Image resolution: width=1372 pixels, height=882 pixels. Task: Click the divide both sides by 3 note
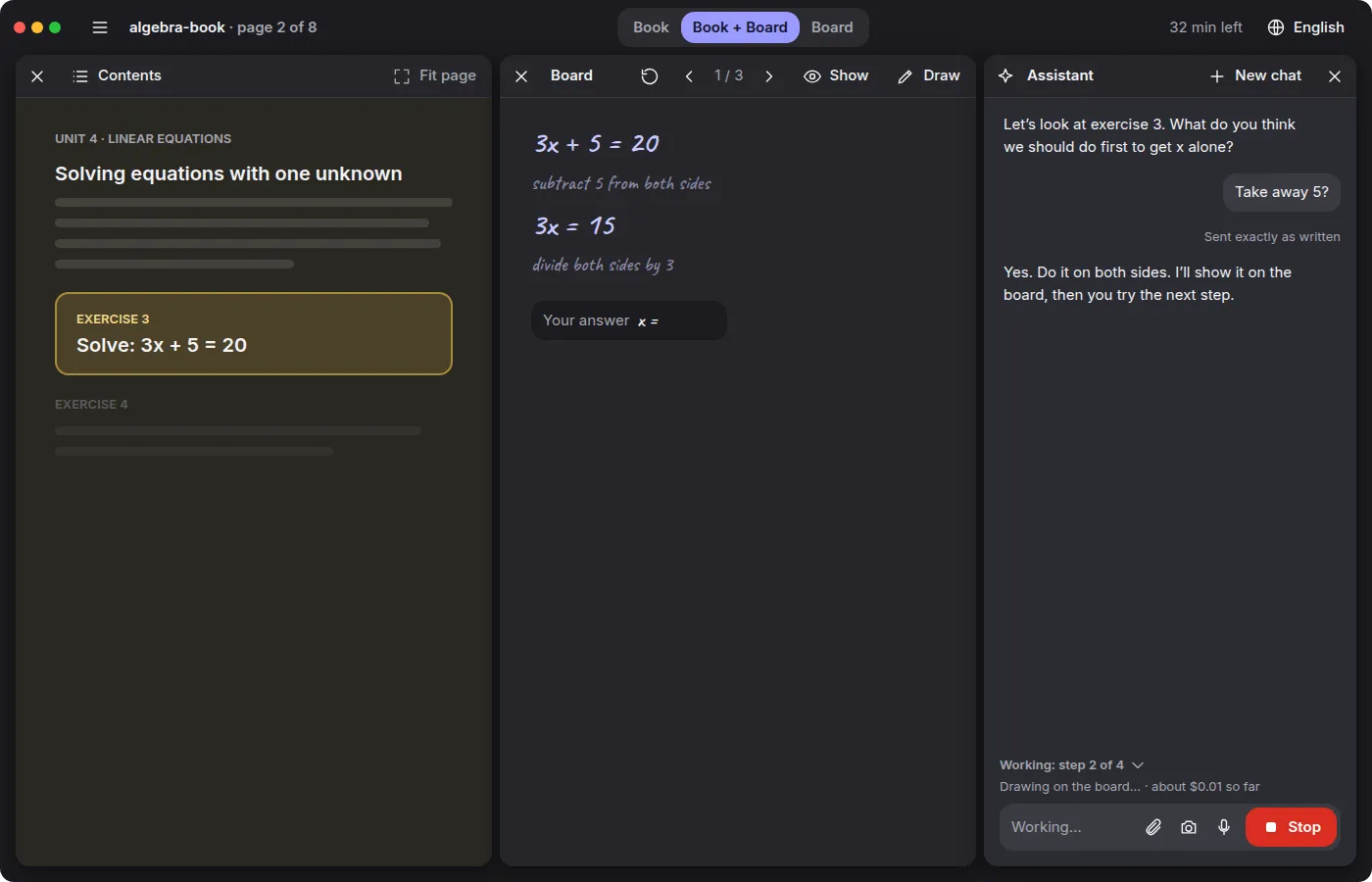click(x=604, y=265)
